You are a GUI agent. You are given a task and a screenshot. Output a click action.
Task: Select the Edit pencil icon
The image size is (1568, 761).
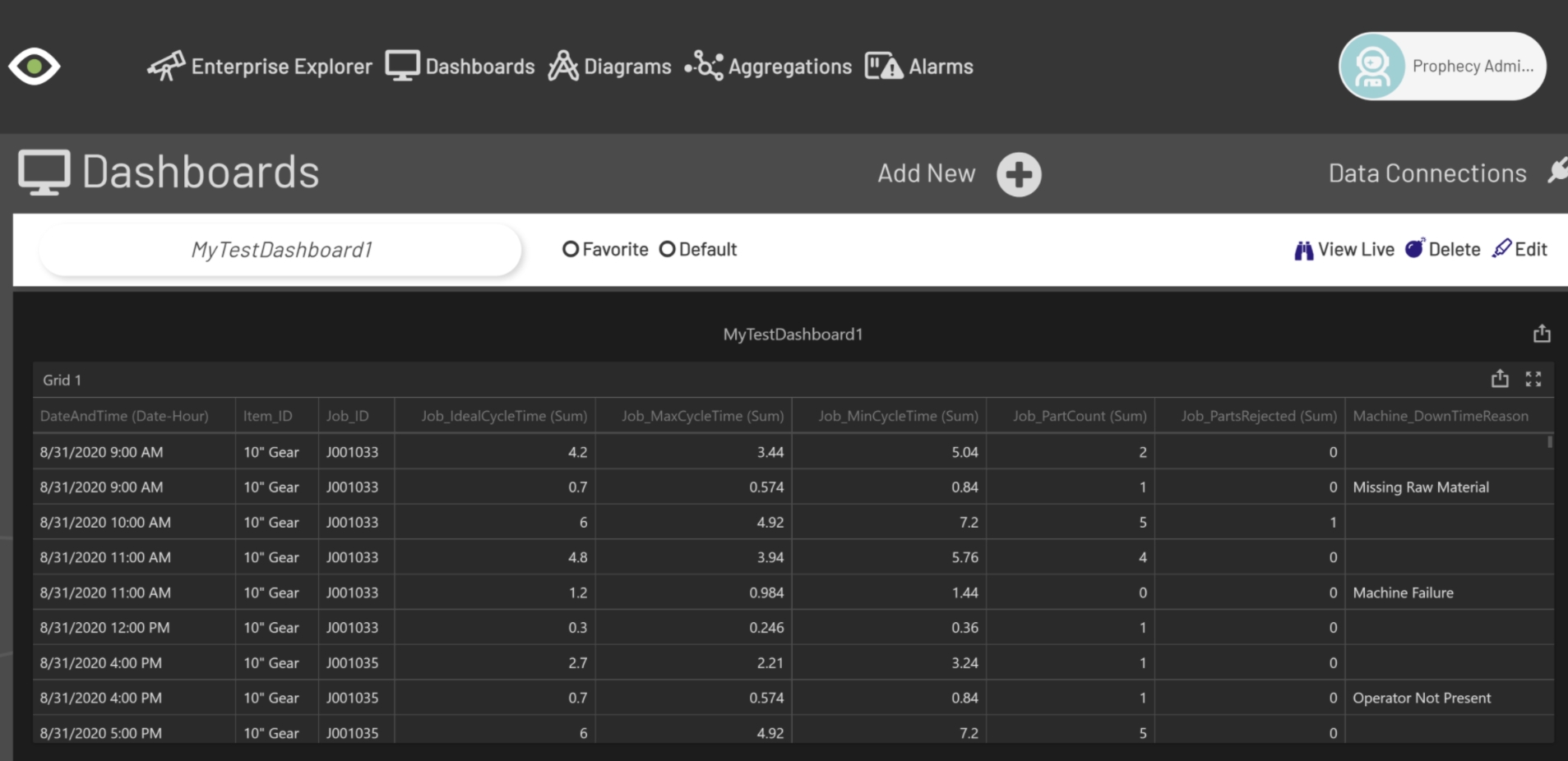(x=1501, y=248)
